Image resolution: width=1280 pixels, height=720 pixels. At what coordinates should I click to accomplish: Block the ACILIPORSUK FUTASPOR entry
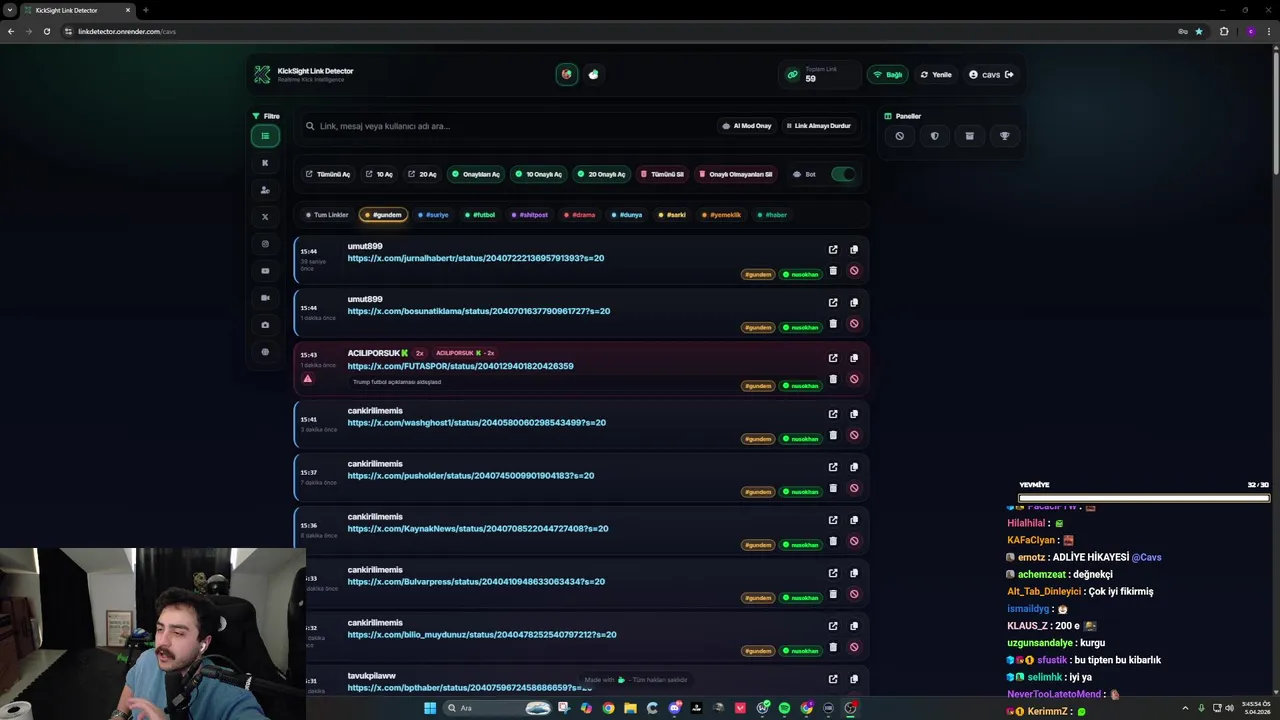tap(854, 379)
